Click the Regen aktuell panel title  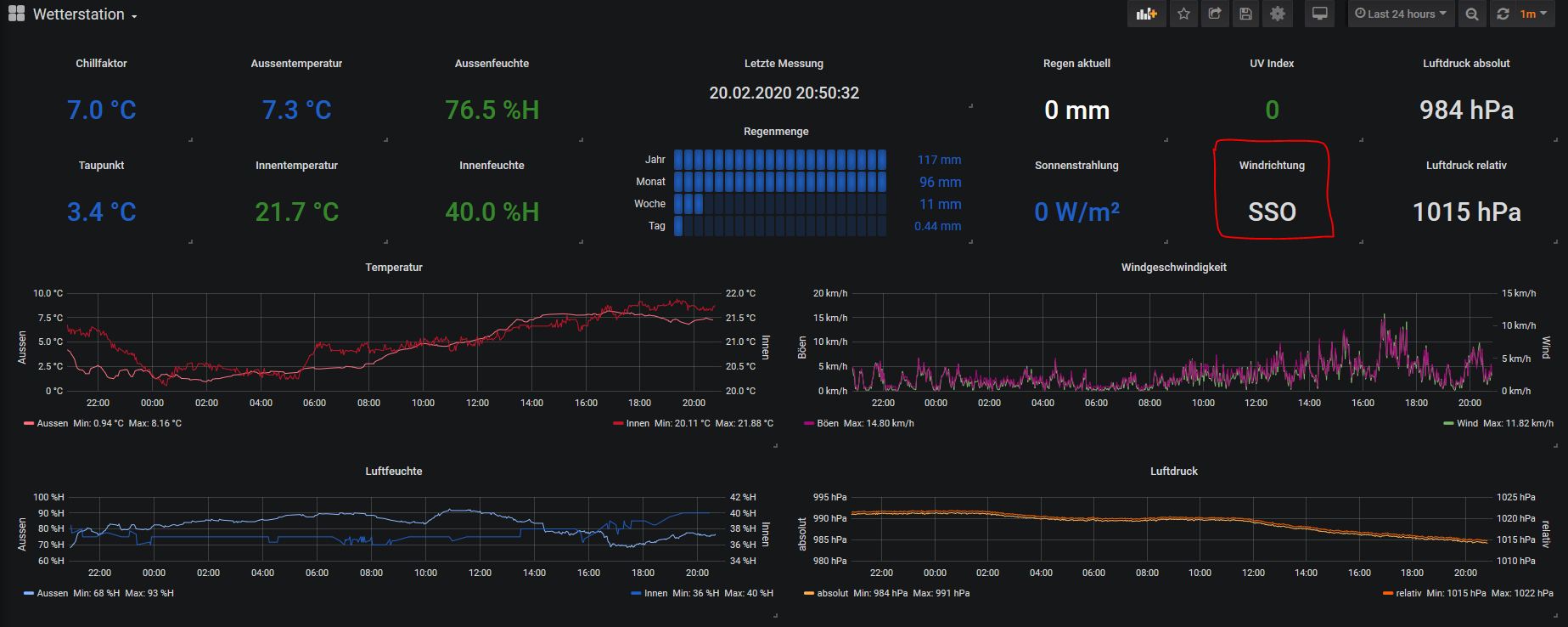pos(1076,64)
